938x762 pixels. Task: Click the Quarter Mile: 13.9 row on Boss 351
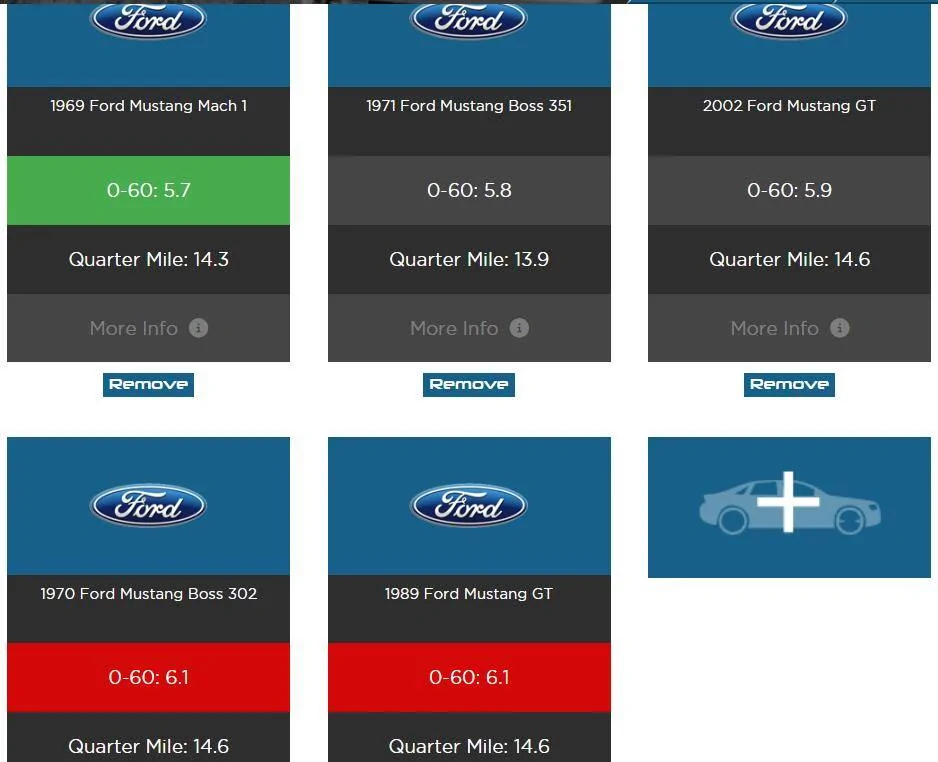point(468,259)
